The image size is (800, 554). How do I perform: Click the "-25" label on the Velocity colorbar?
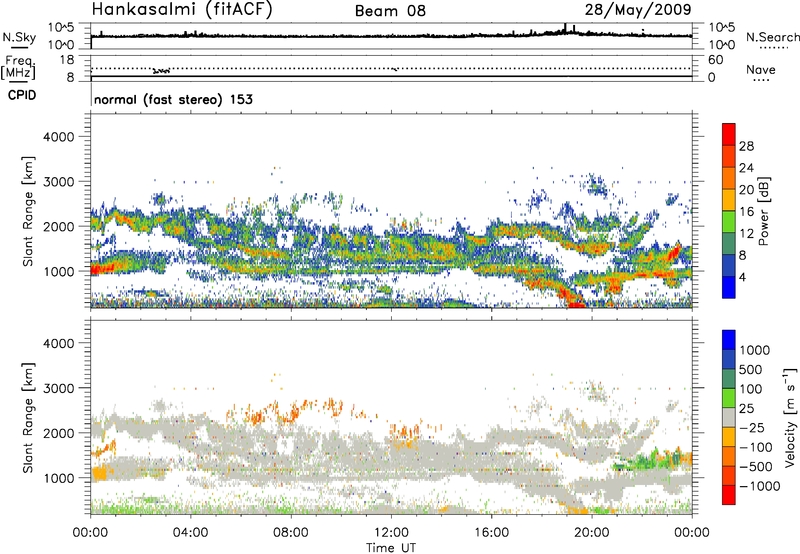coord(755,428)
